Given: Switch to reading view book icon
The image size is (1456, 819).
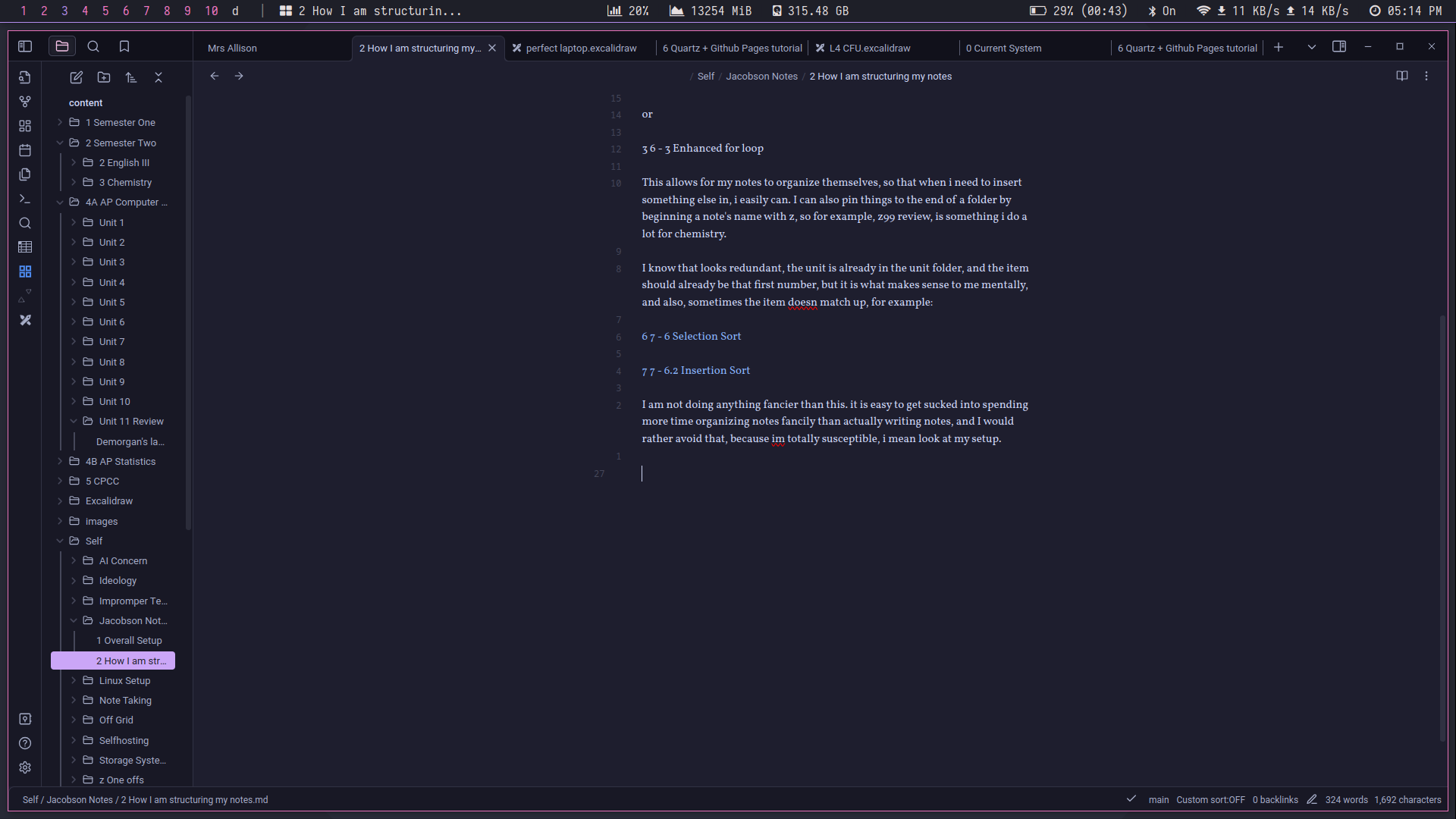Looking at the screenshot, I should [x=1402, y=76].
